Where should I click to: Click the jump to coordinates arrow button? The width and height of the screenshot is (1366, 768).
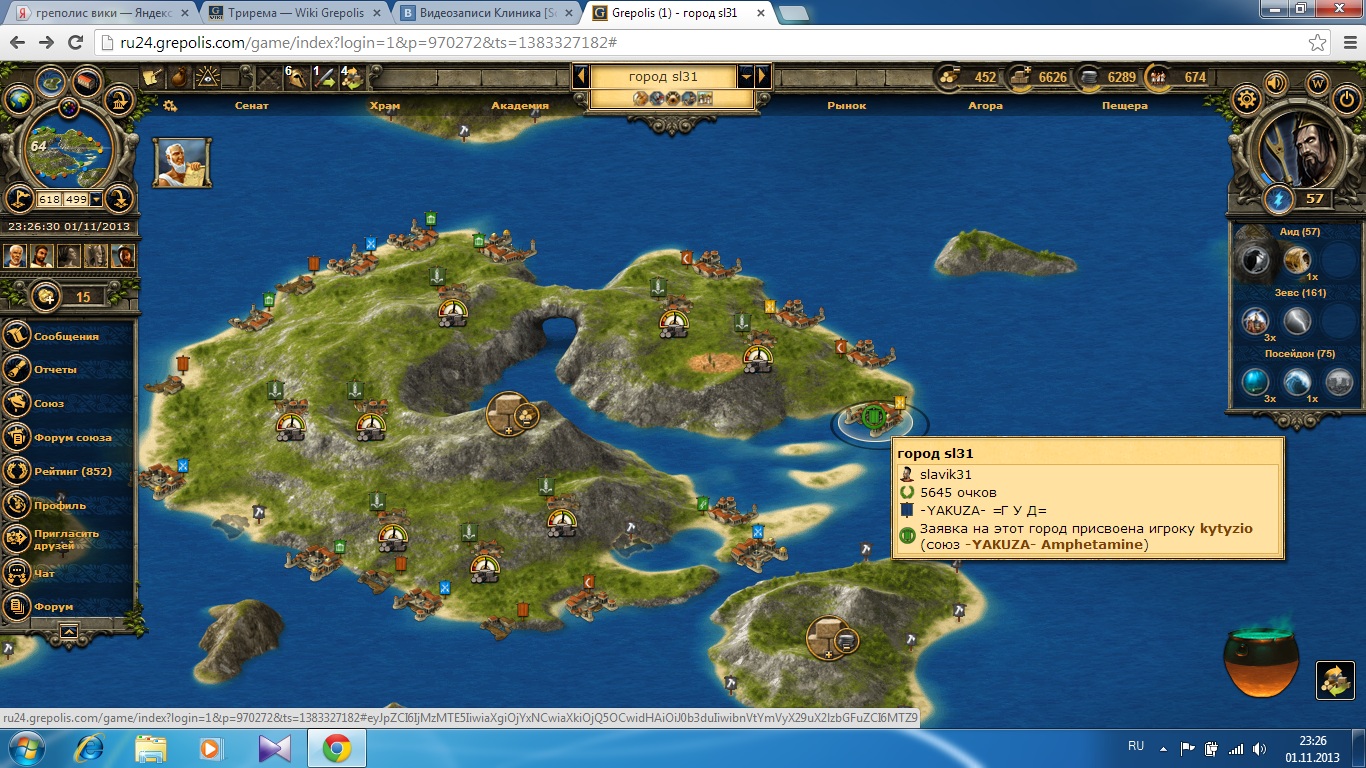[119, 199]
